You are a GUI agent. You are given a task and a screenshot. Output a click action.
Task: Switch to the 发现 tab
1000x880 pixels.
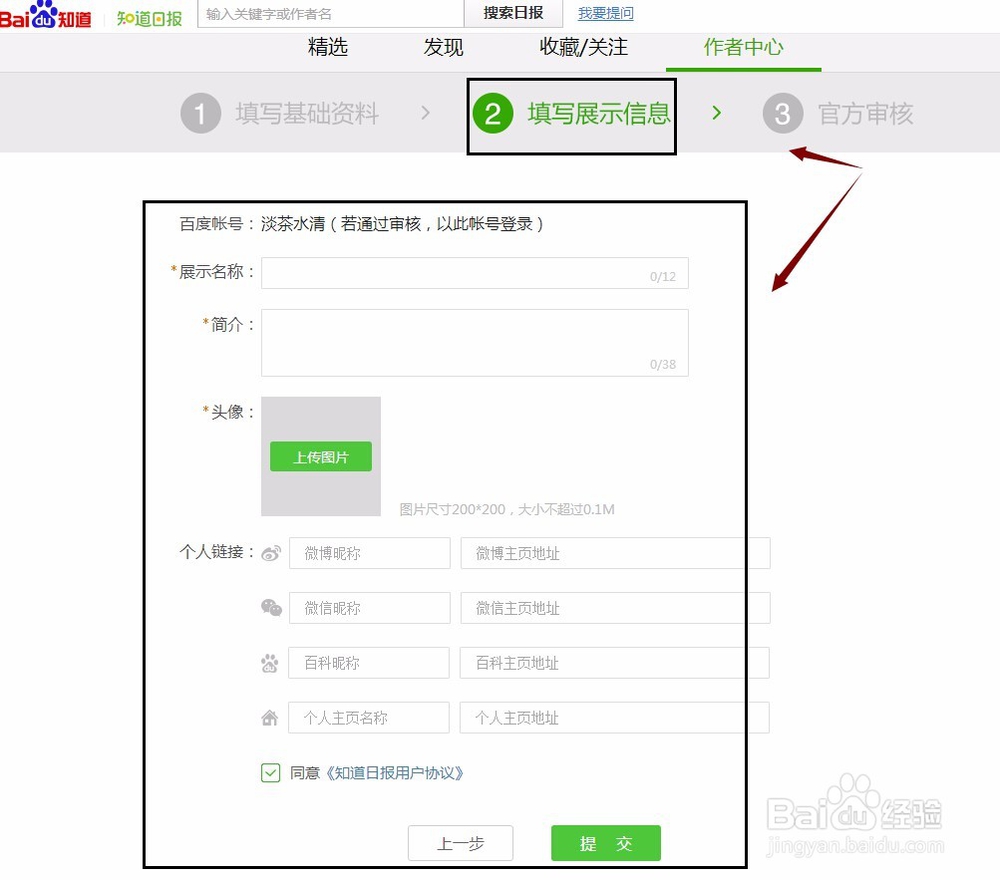(x=443, y=47)
